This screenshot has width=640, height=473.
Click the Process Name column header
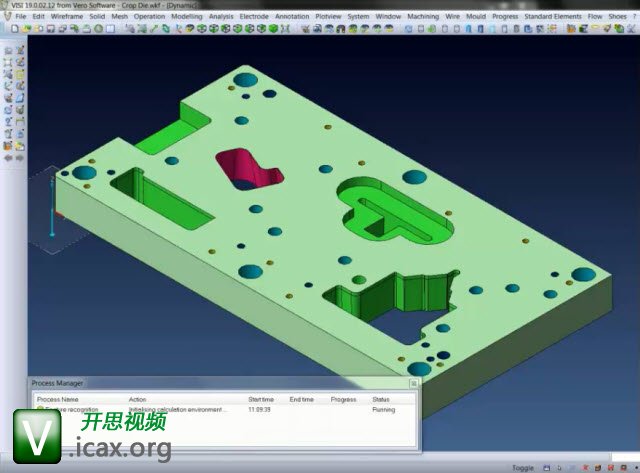pos(58,399)
